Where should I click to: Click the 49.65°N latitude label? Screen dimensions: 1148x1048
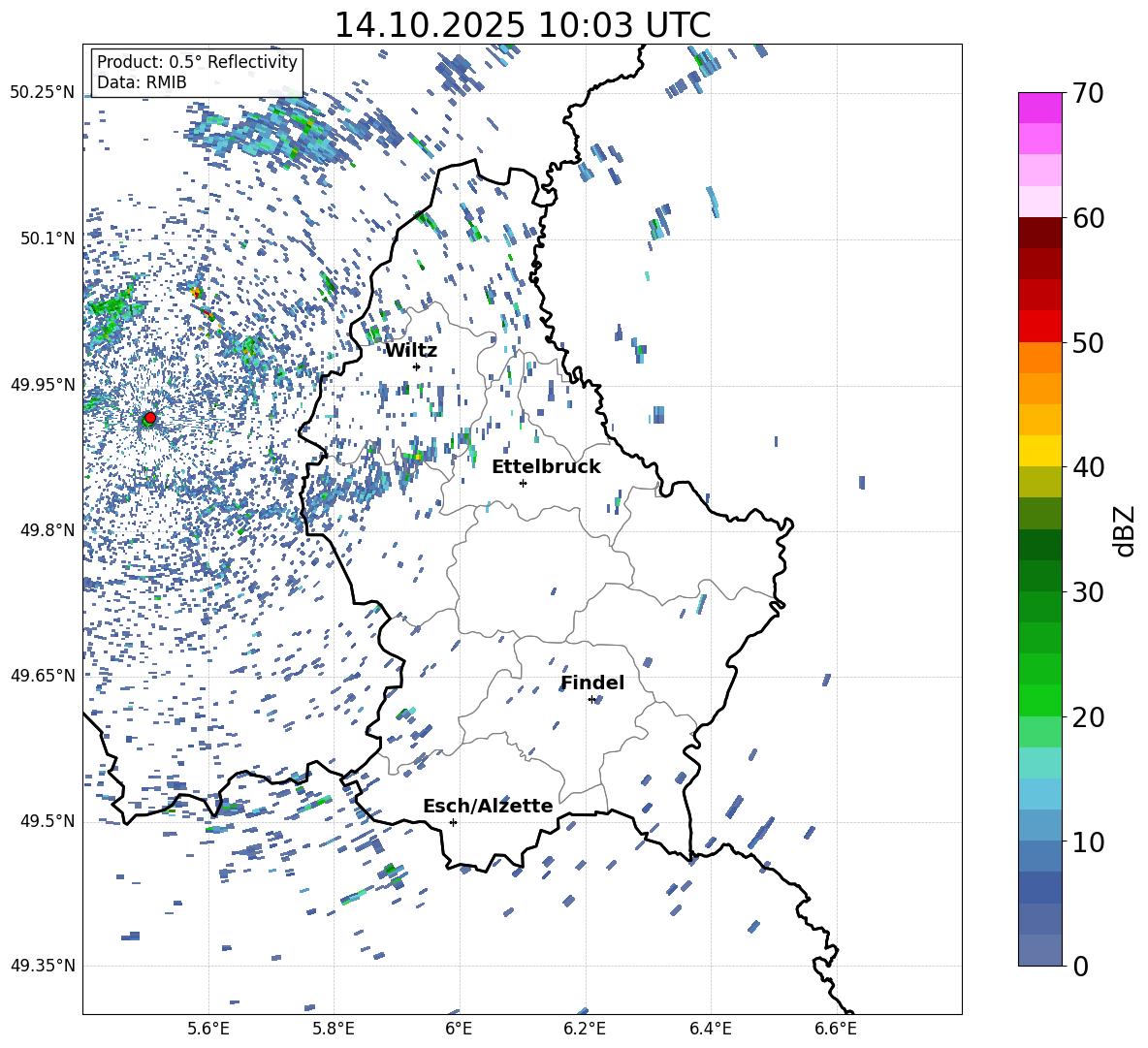pyautogui.click(x=43, y=675)
